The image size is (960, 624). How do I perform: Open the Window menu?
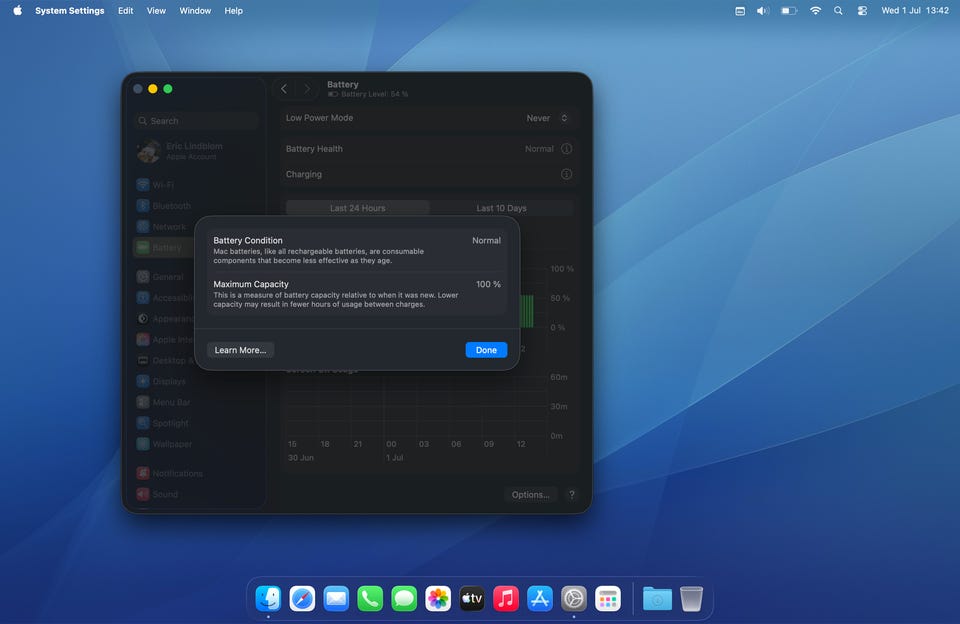(x=195, y=10)
